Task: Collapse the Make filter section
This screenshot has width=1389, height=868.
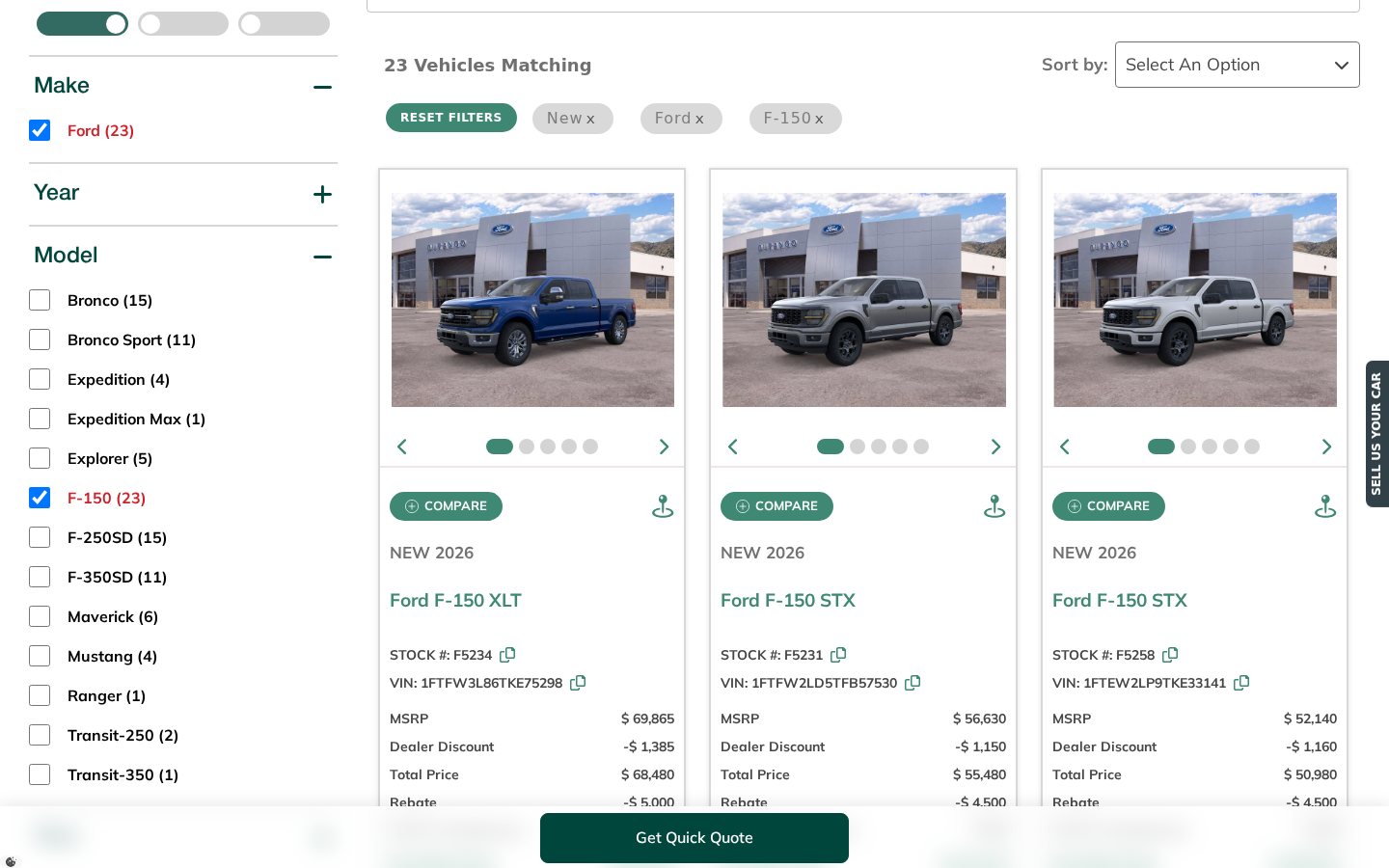Action: pos(322,87)
